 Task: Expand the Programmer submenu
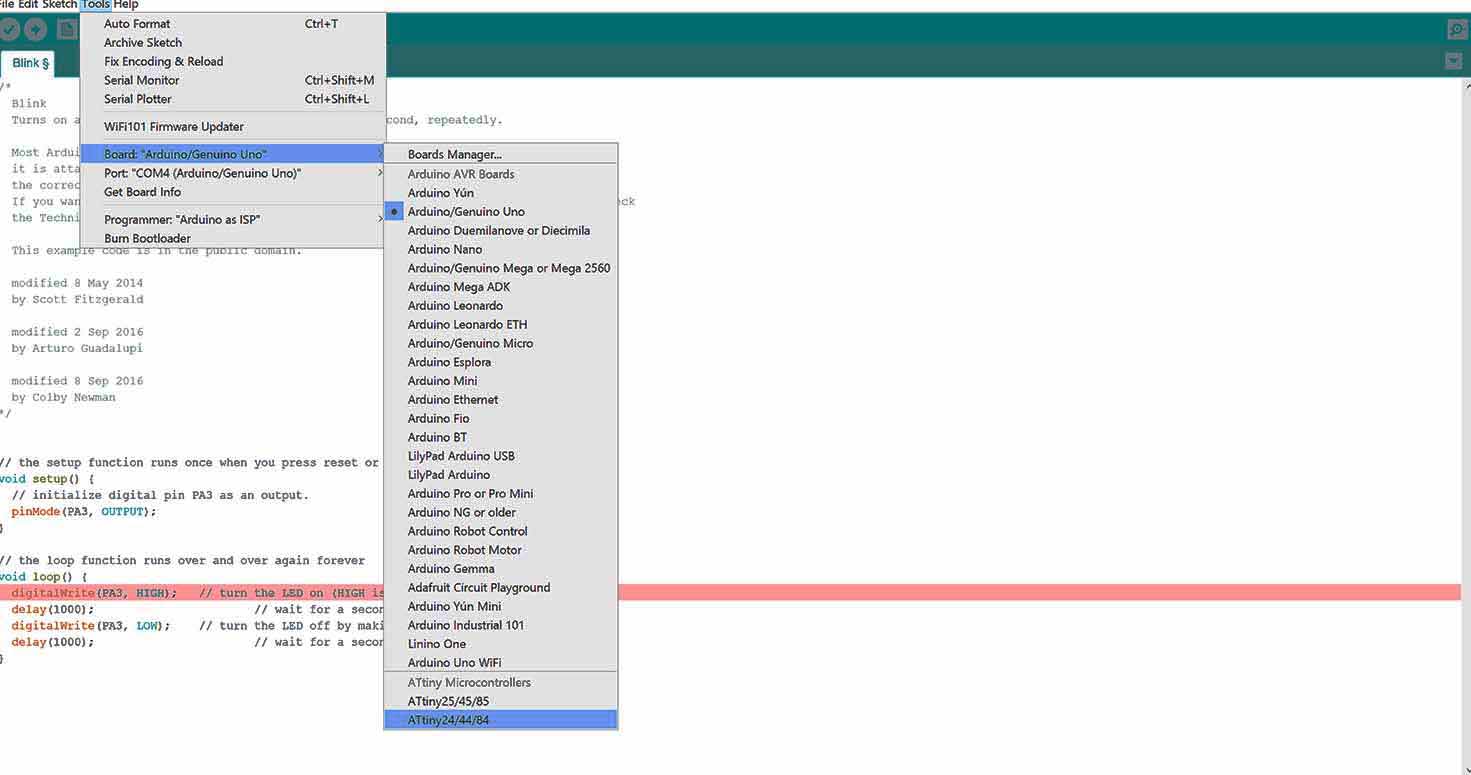click(232, 220)
